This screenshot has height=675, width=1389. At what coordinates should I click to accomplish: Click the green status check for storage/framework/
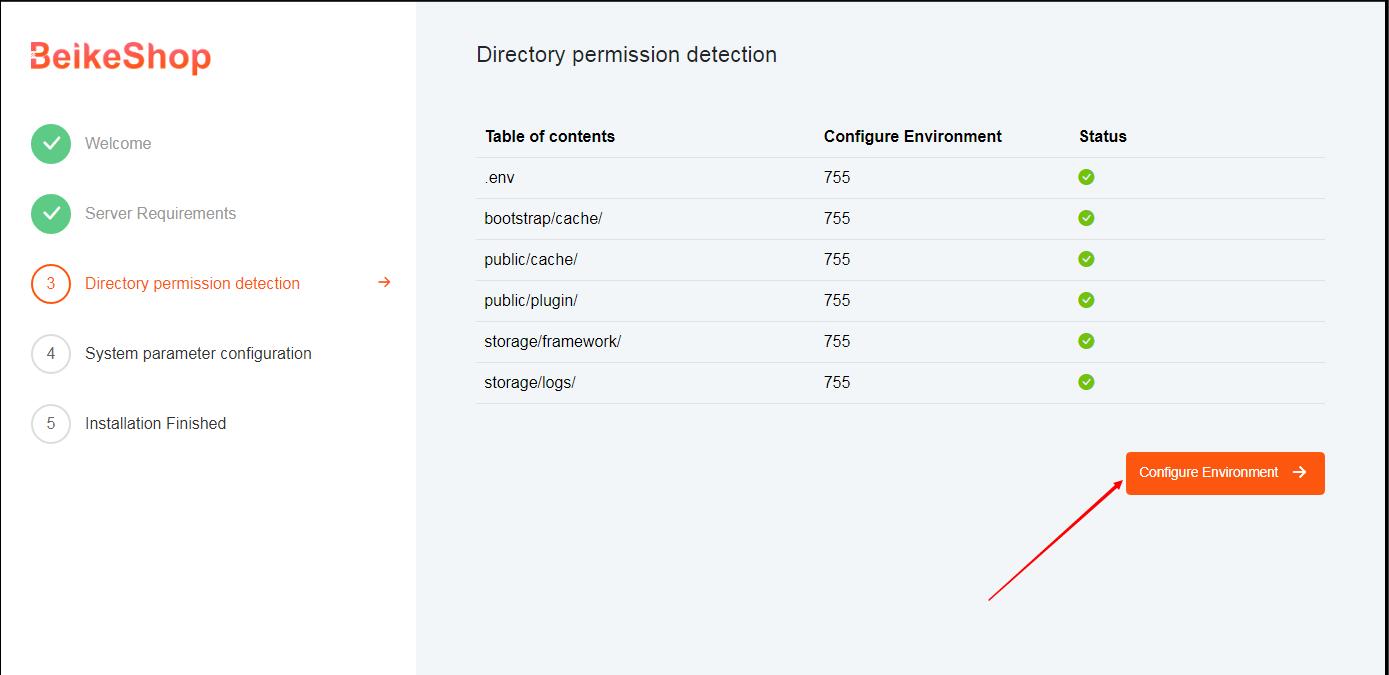click(1086, 341)
